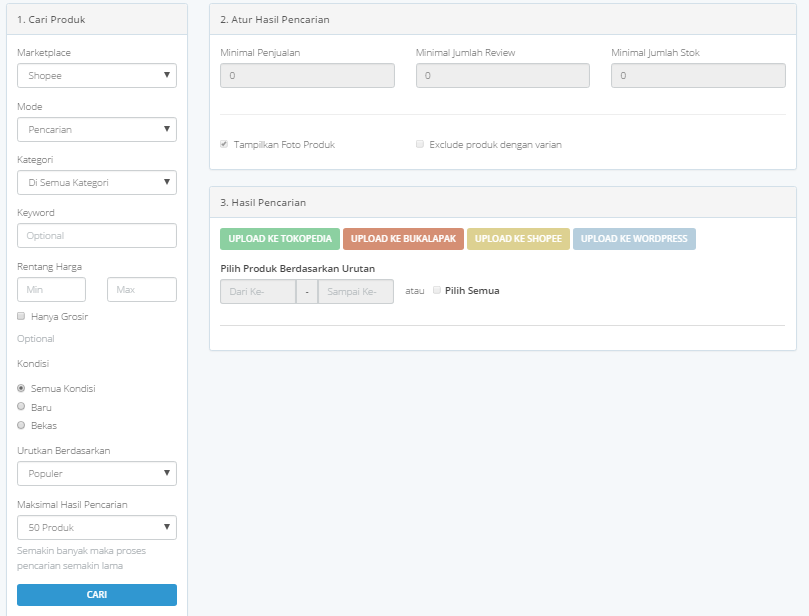This screenshot has width=809, height=616.
Task: Expand the Mode dropdown set to Pencarian
Action: tap(97, 129)
